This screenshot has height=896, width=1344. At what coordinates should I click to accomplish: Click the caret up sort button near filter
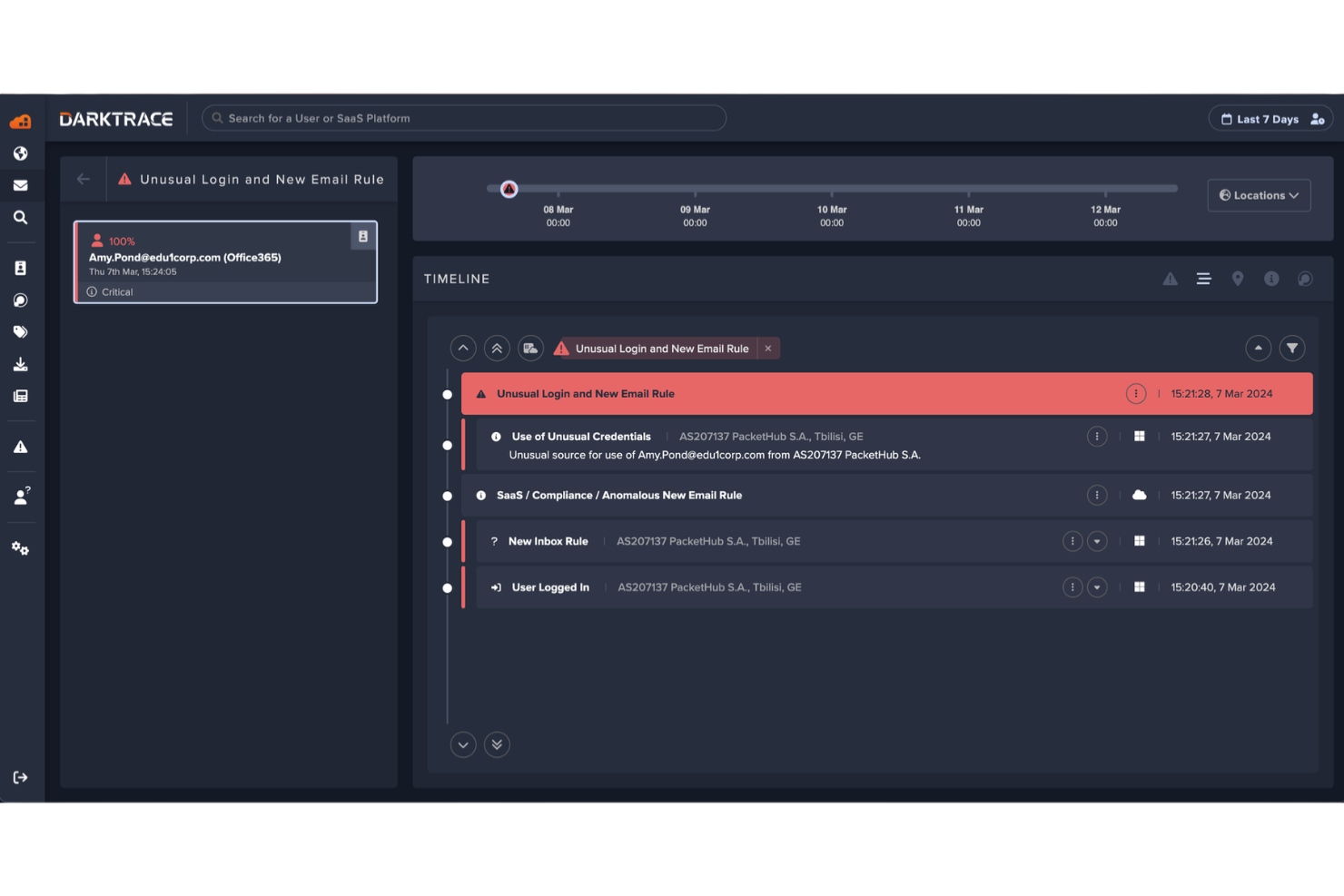click(1258, 349)
